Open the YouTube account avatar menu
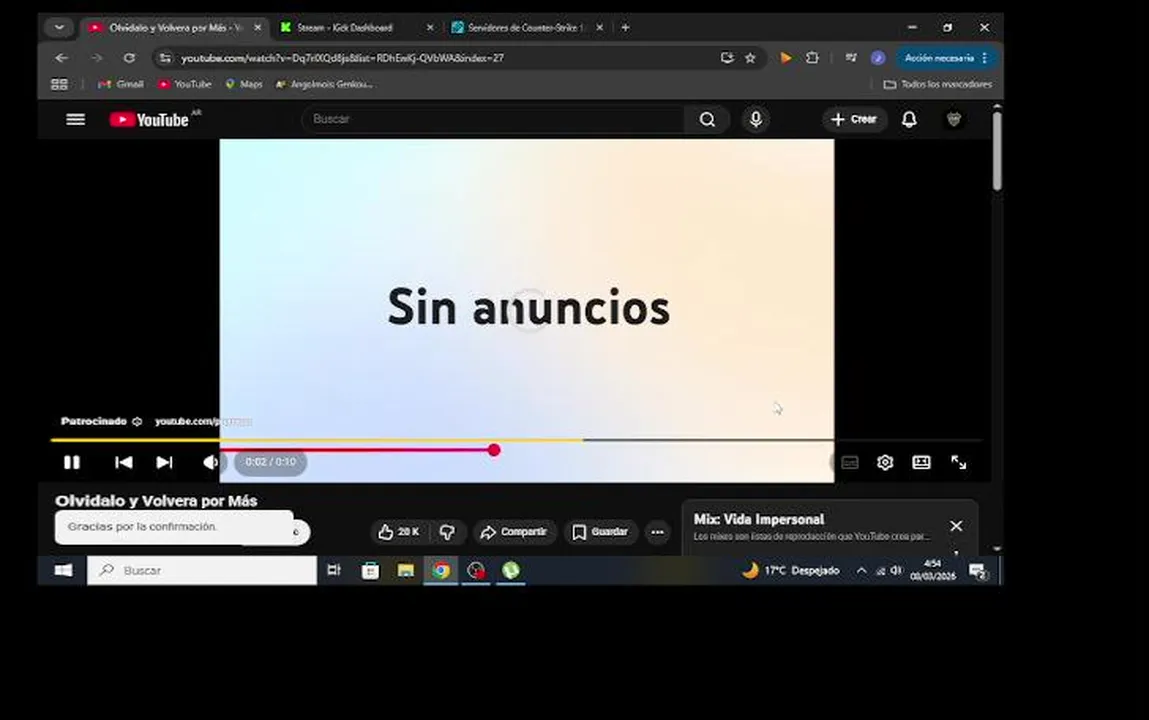Viewport: 1149px width, 720px height. (x=953, y=119)
